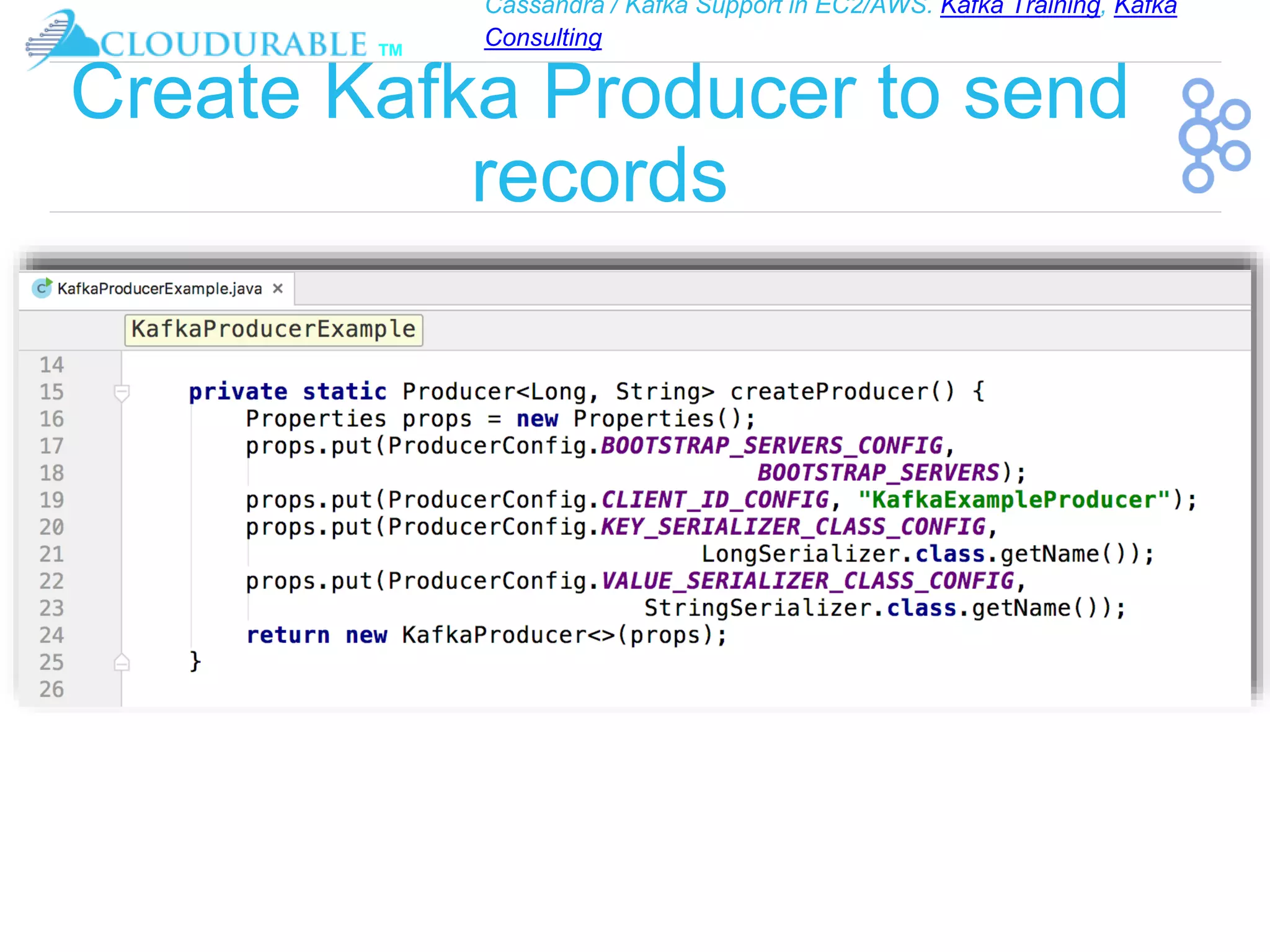The height and width of the screenshot is (952, 1270).
Task: Click KEY_SERIALIZER_CLASS_CONFIG constant
Action: pos(793,527)
